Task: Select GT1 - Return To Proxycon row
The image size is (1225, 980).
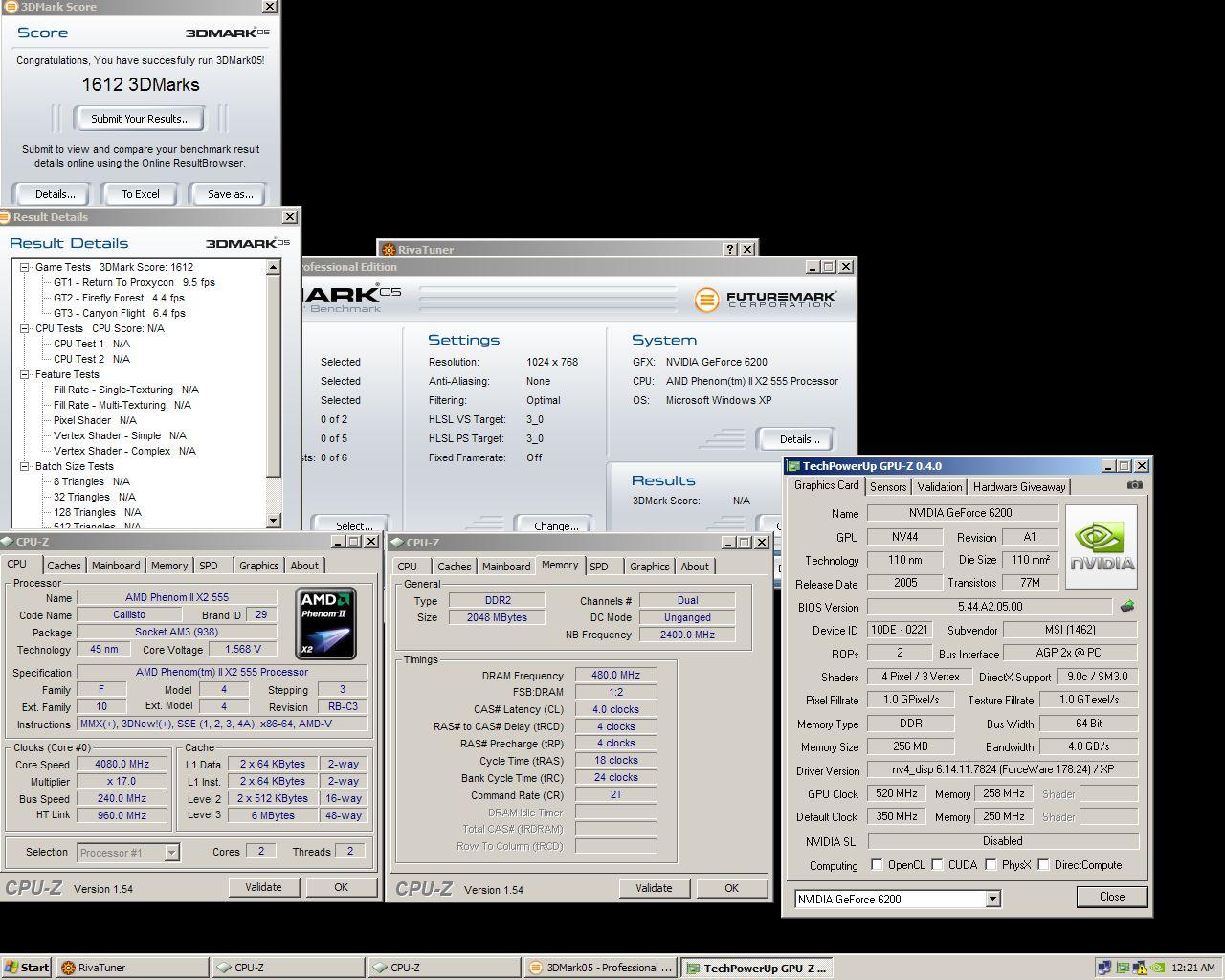Action: 134,282
